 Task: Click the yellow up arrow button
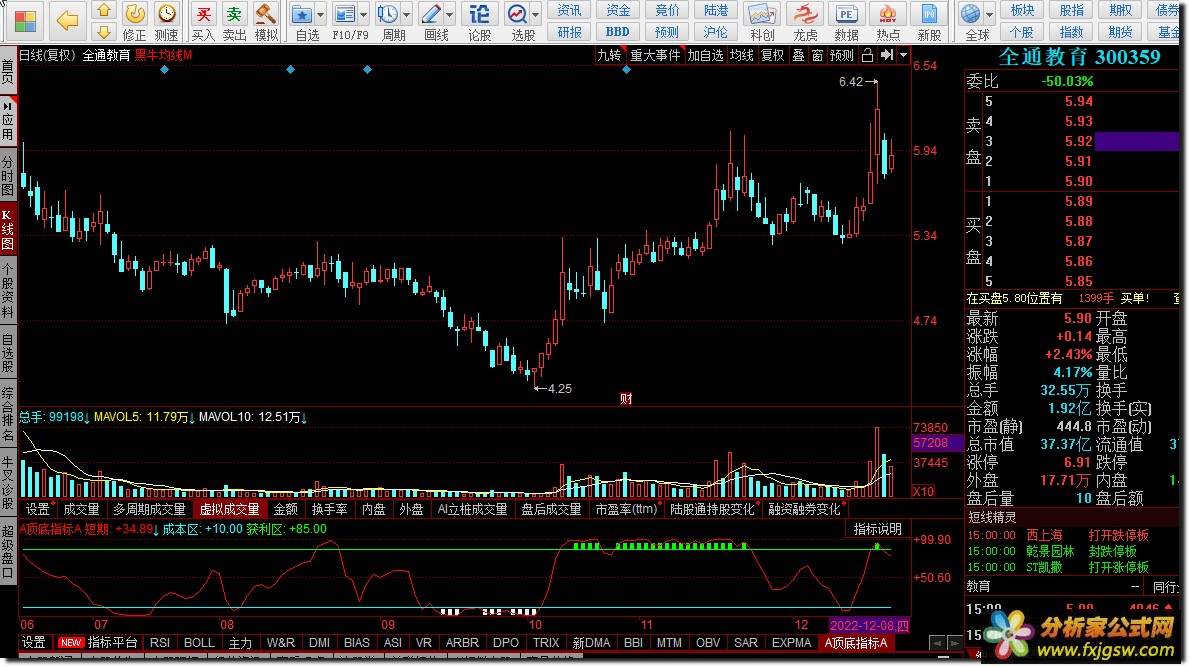point(104,11)
